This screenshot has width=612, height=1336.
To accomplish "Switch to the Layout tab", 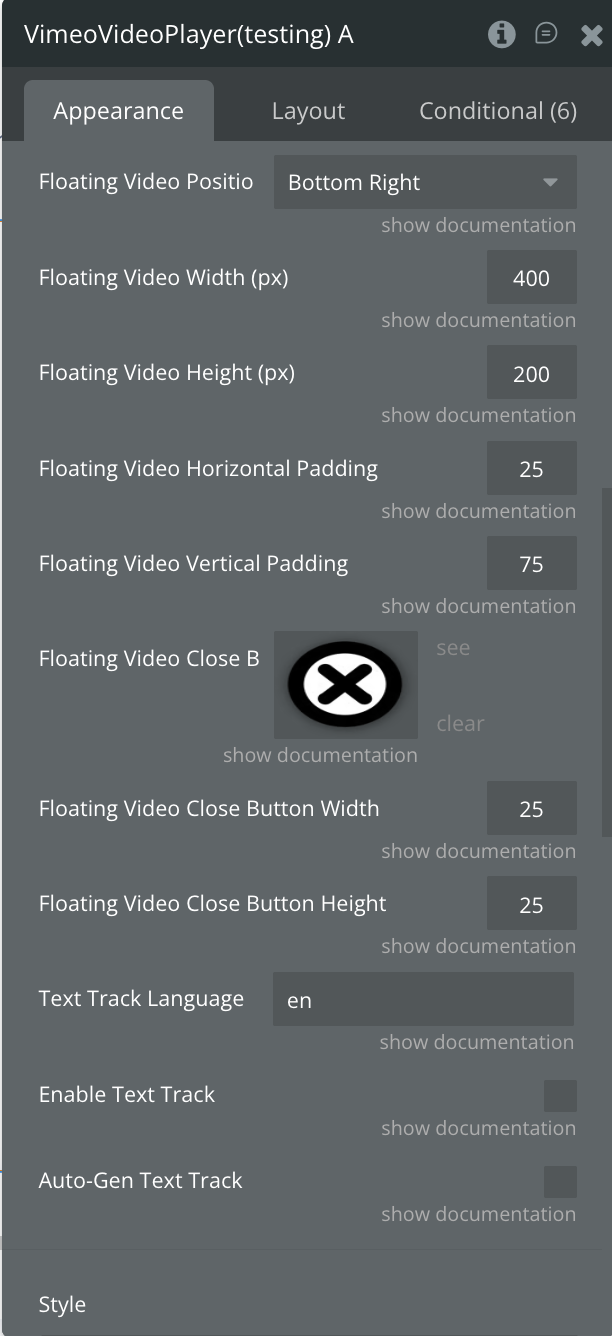I will pos(308,111).
